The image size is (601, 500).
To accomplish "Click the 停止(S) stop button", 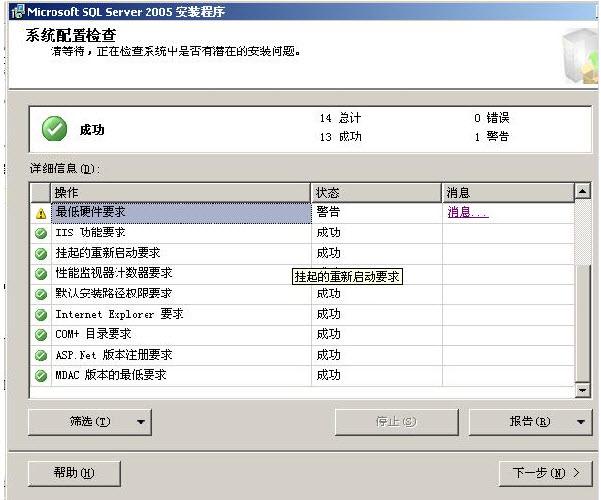I will coord(396,422).
